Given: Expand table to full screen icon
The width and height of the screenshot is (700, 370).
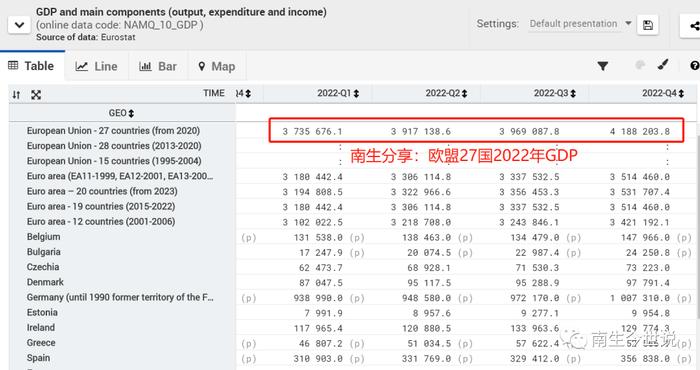Looking at the screenshot, I should click(x=36, y=95).
